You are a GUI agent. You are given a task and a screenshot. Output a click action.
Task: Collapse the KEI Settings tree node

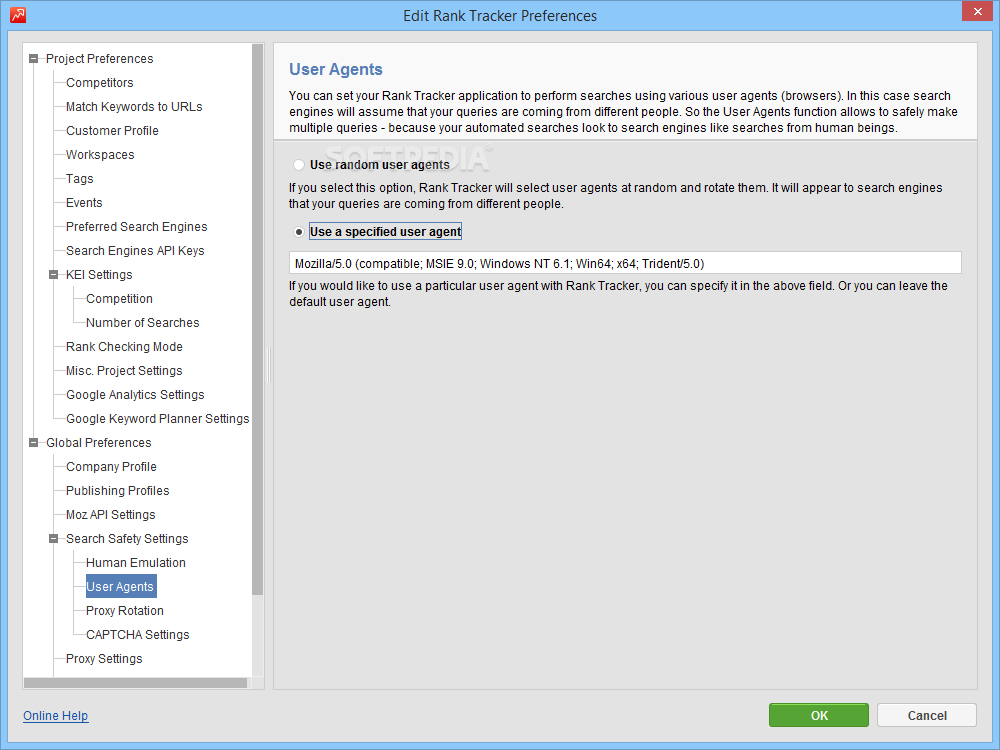point(54,275)
